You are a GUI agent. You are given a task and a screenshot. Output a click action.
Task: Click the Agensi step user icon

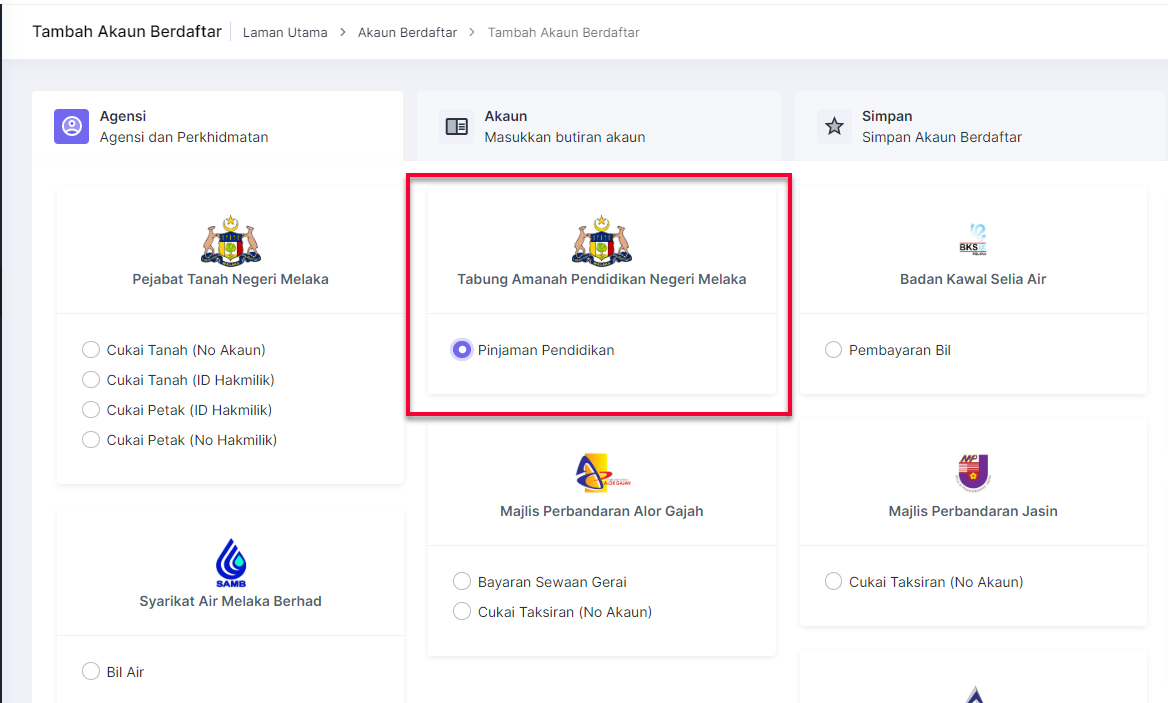[72, 127]
